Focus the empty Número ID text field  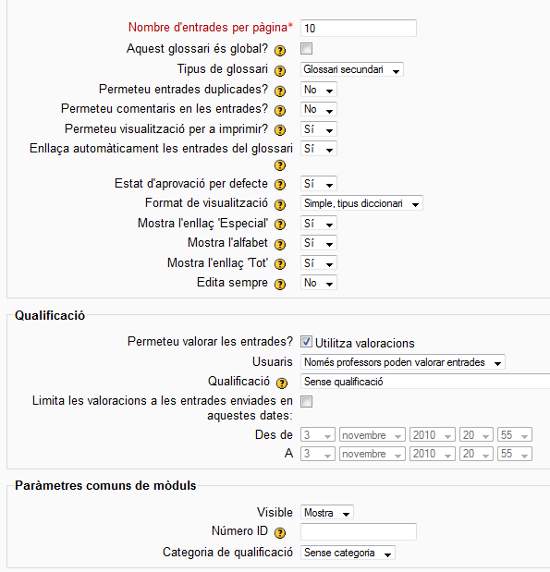(358, 532)
